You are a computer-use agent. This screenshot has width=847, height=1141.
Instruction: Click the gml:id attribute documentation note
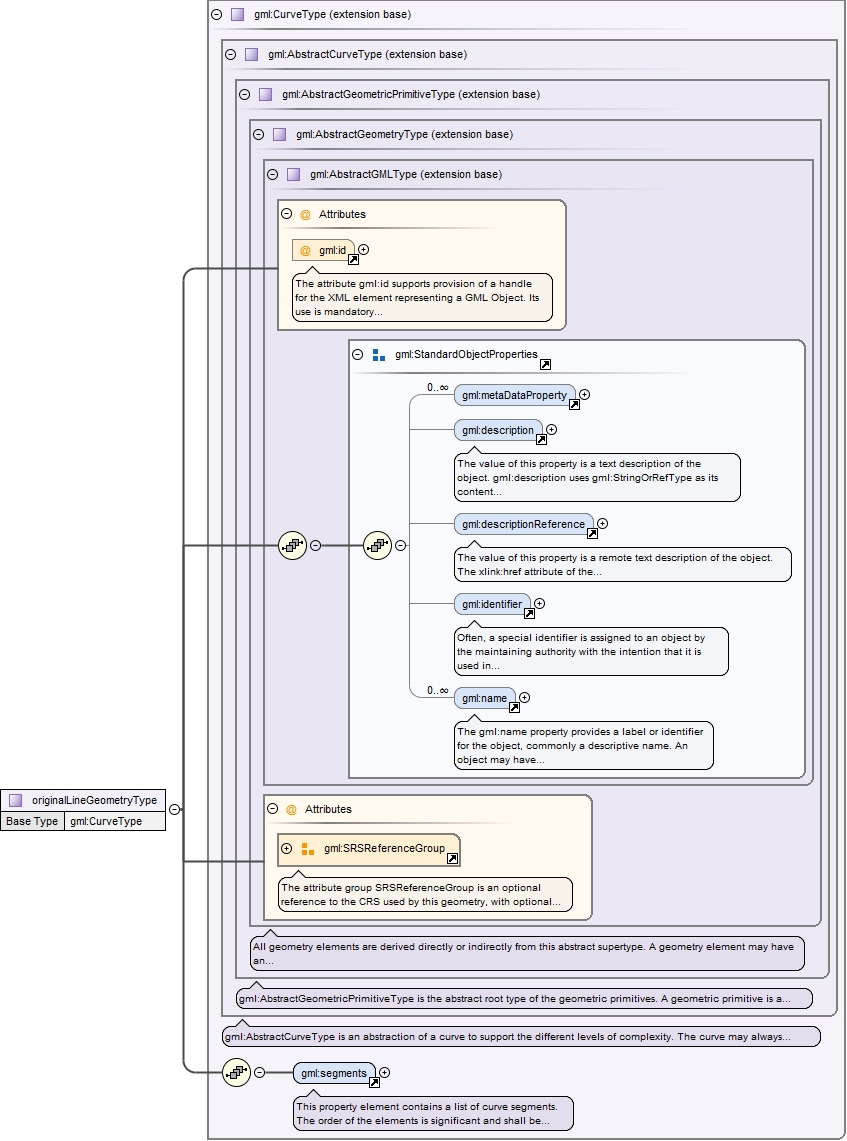pyautogui.click(x=423, y=298)
